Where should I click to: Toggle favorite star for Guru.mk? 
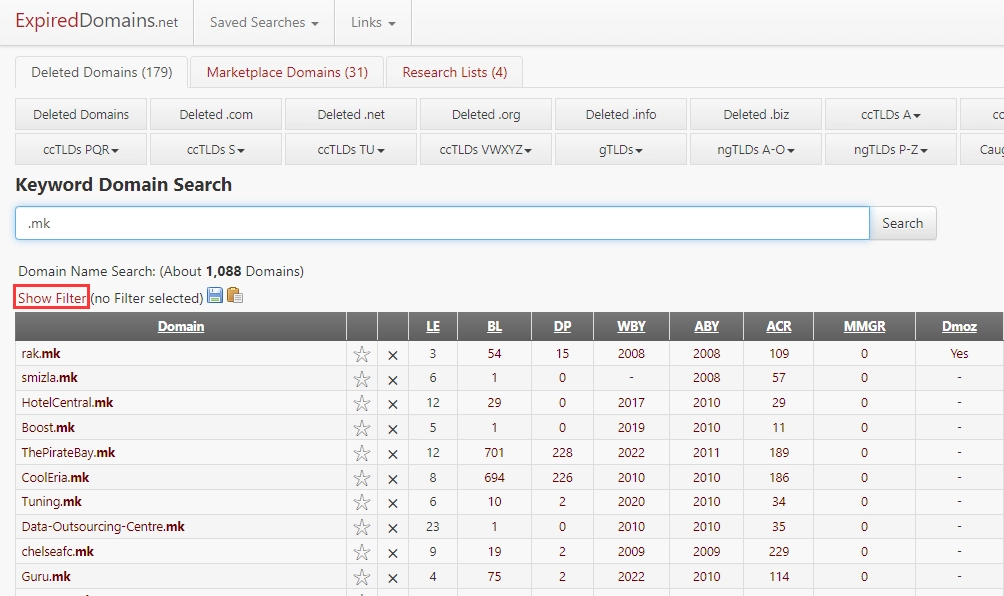tap(362, 577)
